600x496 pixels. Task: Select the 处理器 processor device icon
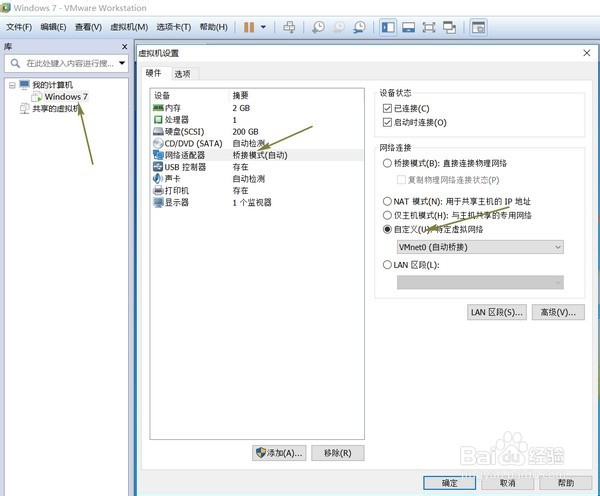(x=158, y=120)
